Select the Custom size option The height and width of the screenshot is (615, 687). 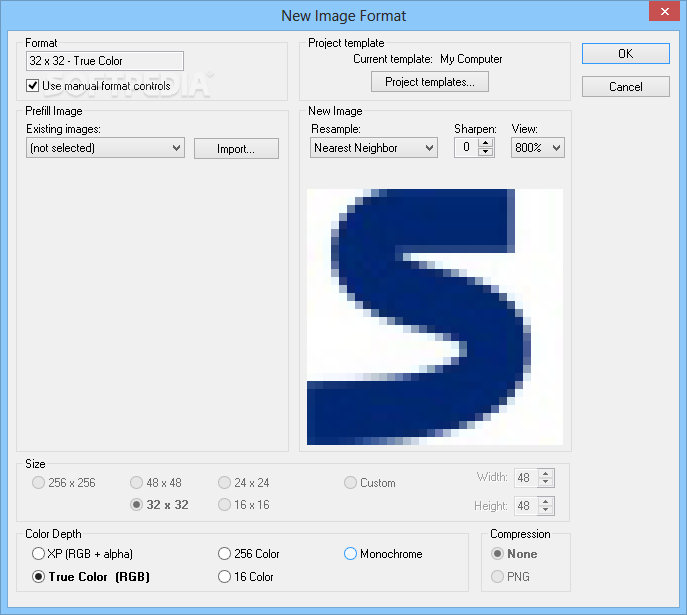click(x=369, y=483)
